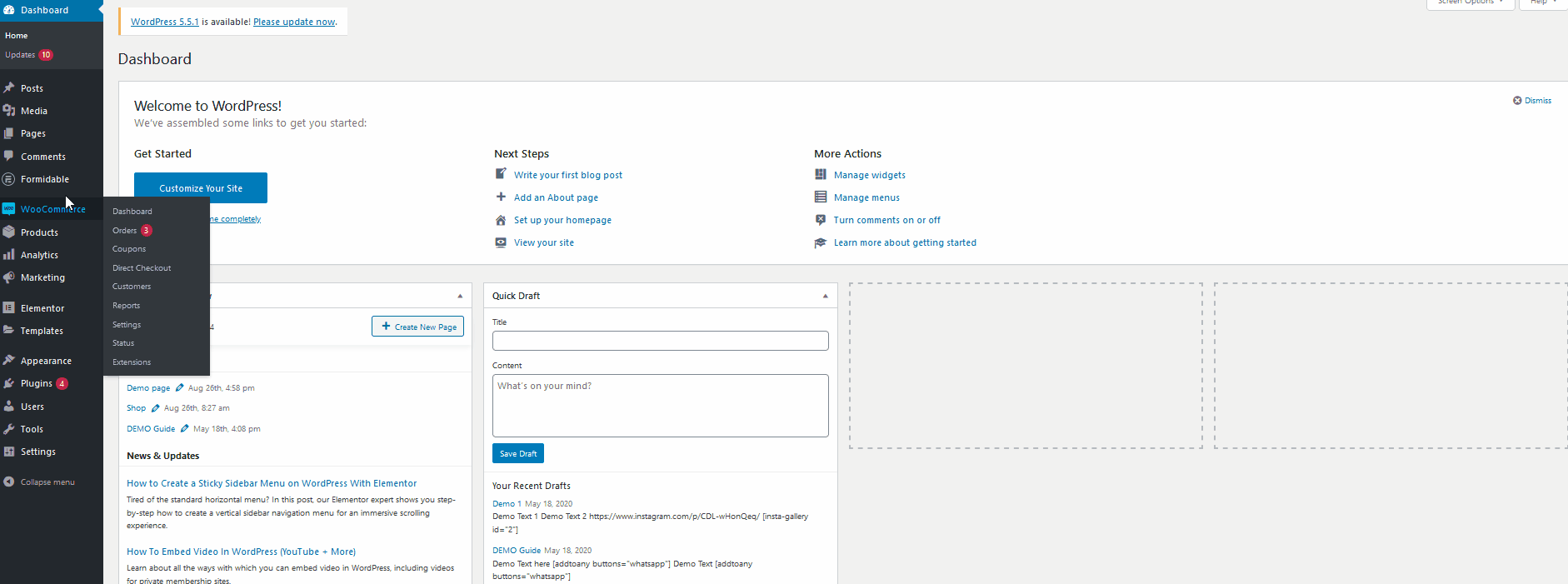
Task: Click the Collapse menu arrow icon
Action: click(x=9, y=482)
